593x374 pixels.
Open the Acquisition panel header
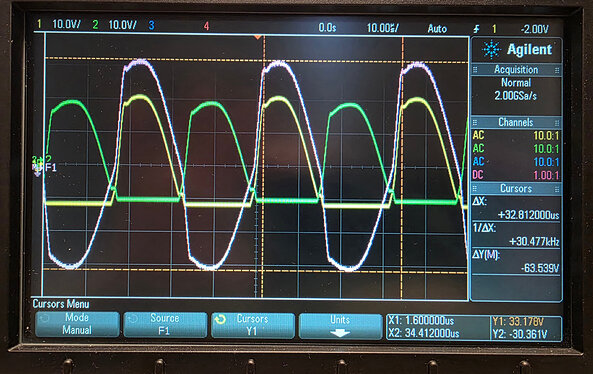coord(516,70)
